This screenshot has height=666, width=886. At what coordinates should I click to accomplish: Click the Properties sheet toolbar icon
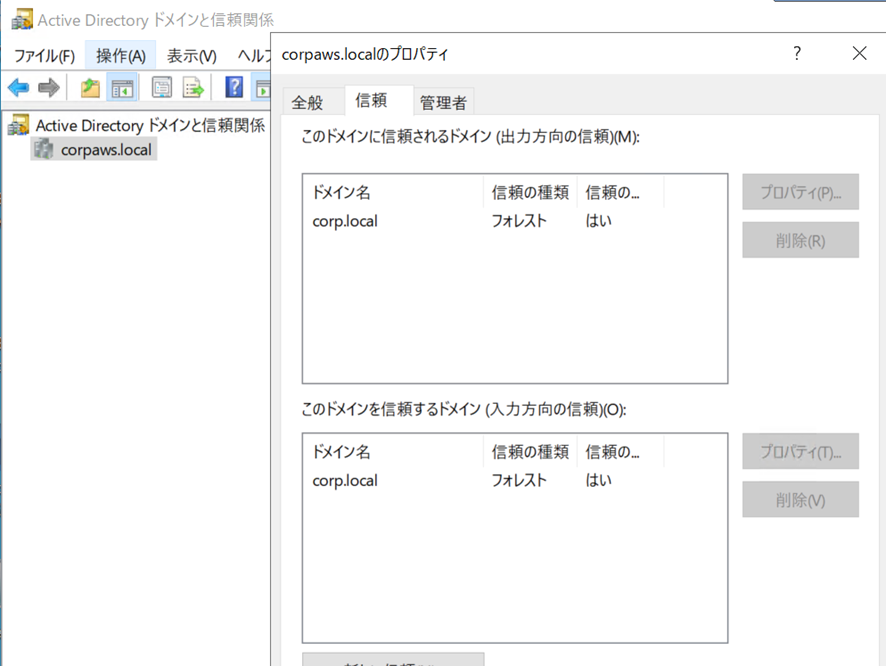point(162,88)
